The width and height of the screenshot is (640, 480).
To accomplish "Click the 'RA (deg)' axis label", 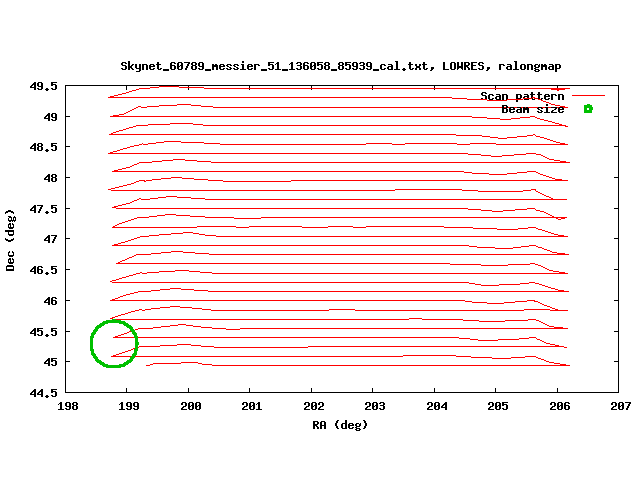I will [x=340, y=425].
